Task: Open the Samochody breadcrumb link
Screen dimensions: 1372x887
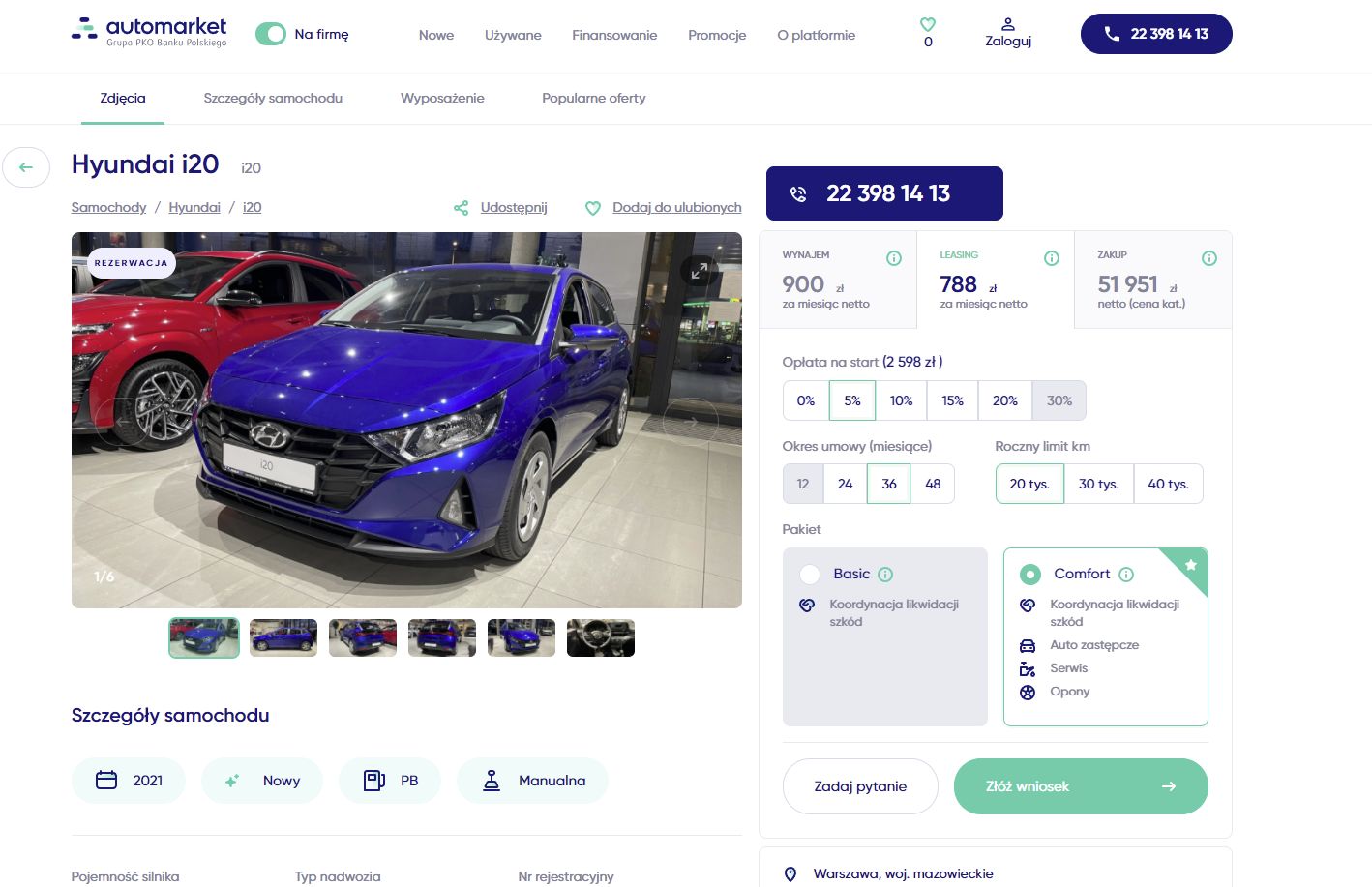Action: [x=108, y=207]
